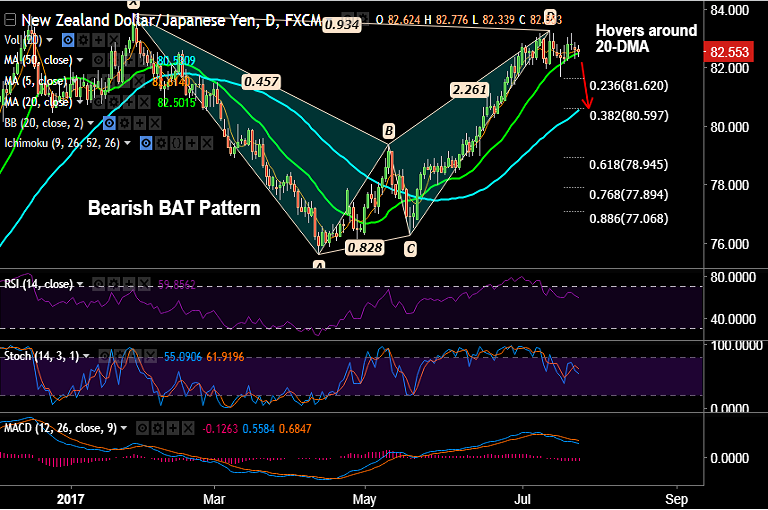This screenshot has height=510, width=768.
Task: Expand MA (20, close) dropdown arrow
Action: coord(80,102)
